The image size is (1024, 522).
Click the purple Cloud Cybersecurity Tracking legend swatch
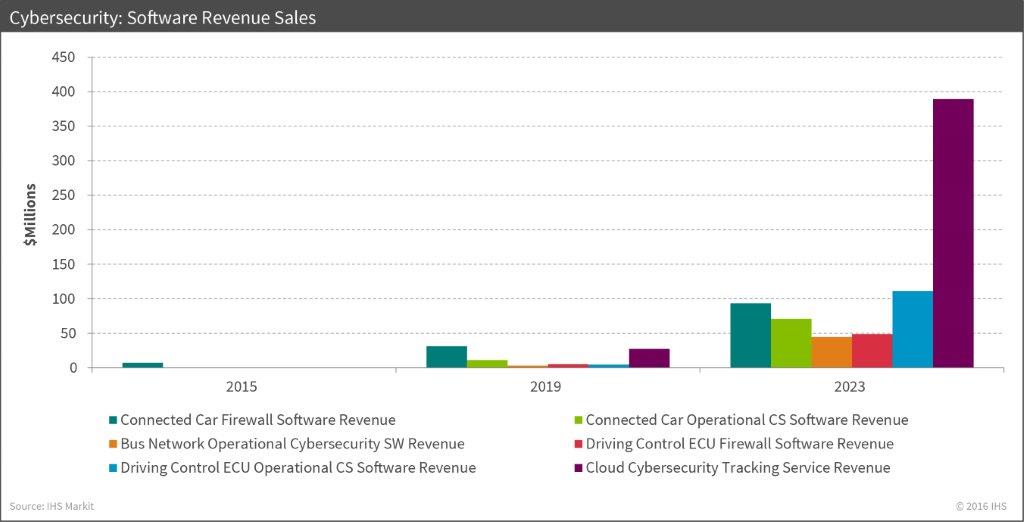tap(577, 468)
